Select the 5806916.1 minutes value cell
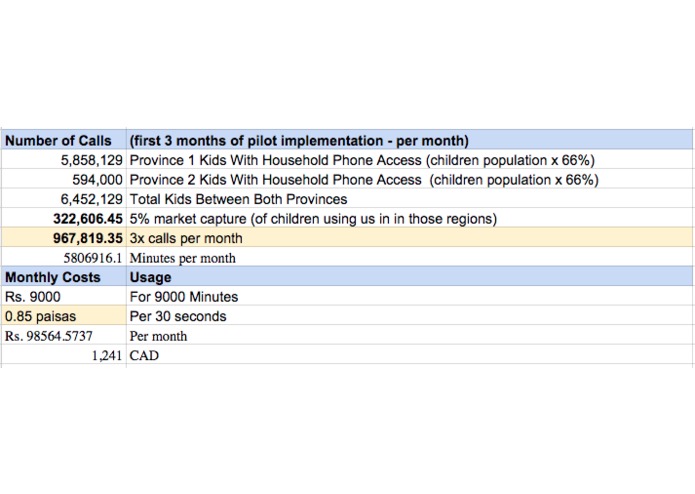The height and width of the screenshot is (494, 695). 64,257
